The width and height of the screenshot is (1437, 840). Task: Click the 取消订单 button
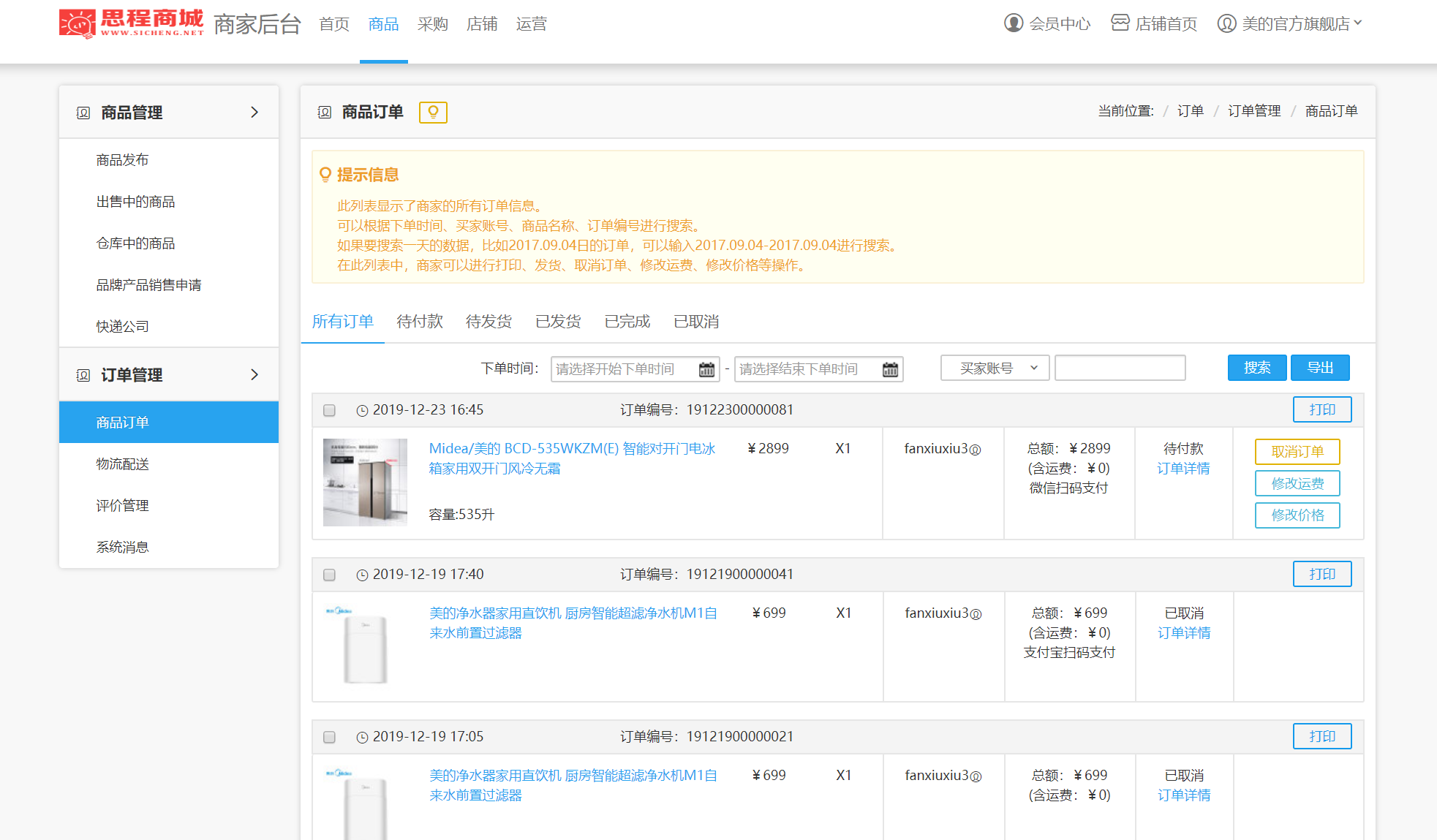point(1297,452)
